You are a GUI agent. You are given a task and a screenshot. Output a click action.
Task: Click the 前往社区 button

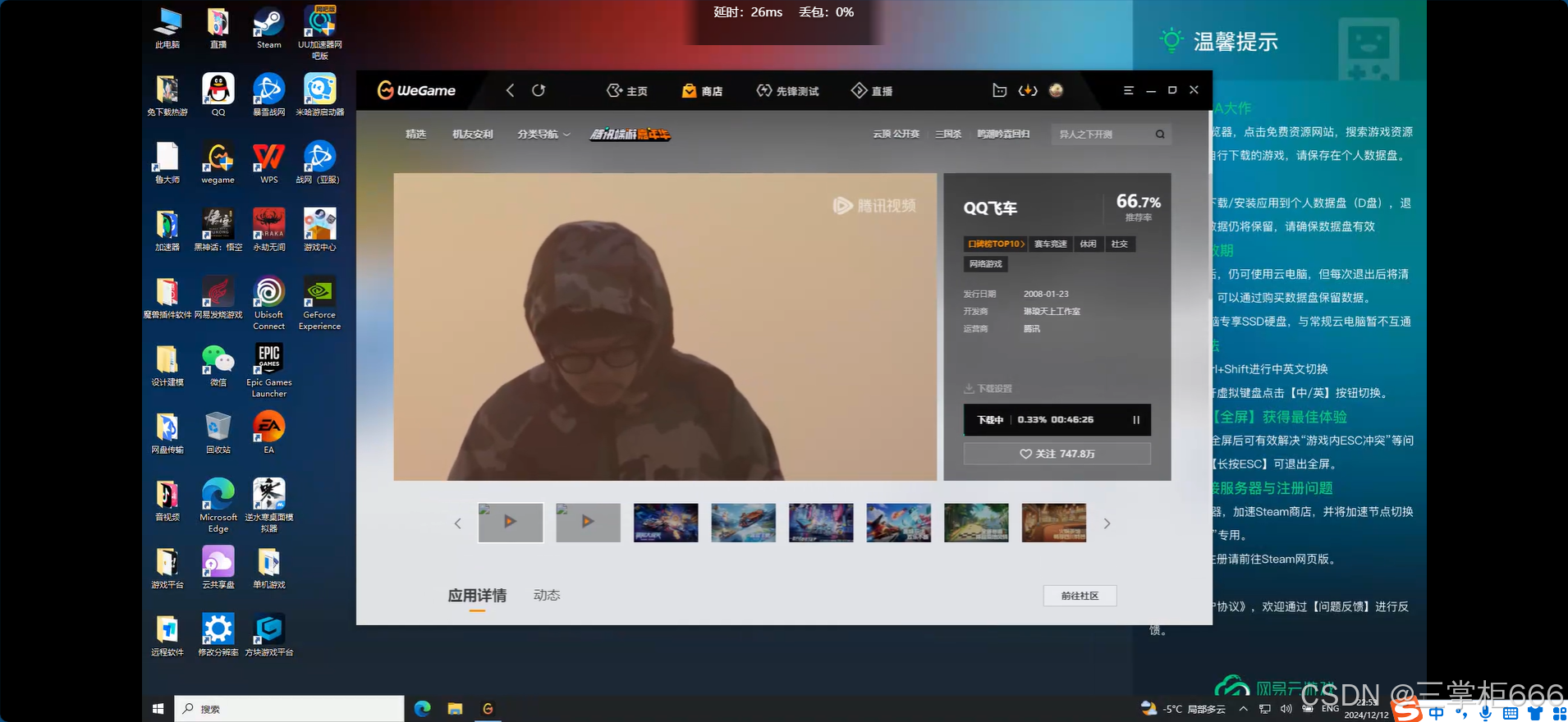click(x=1080, y=596)
